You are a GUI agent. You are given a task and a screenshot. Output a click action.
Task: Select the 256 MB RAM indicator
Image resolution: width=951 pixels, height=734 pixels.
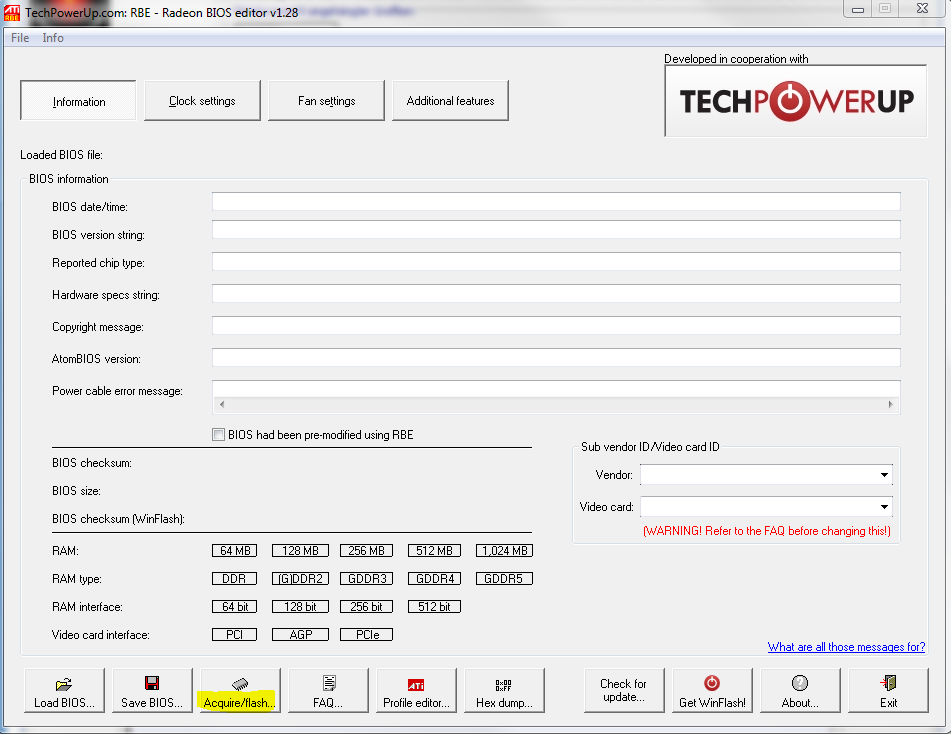(366, 551)
